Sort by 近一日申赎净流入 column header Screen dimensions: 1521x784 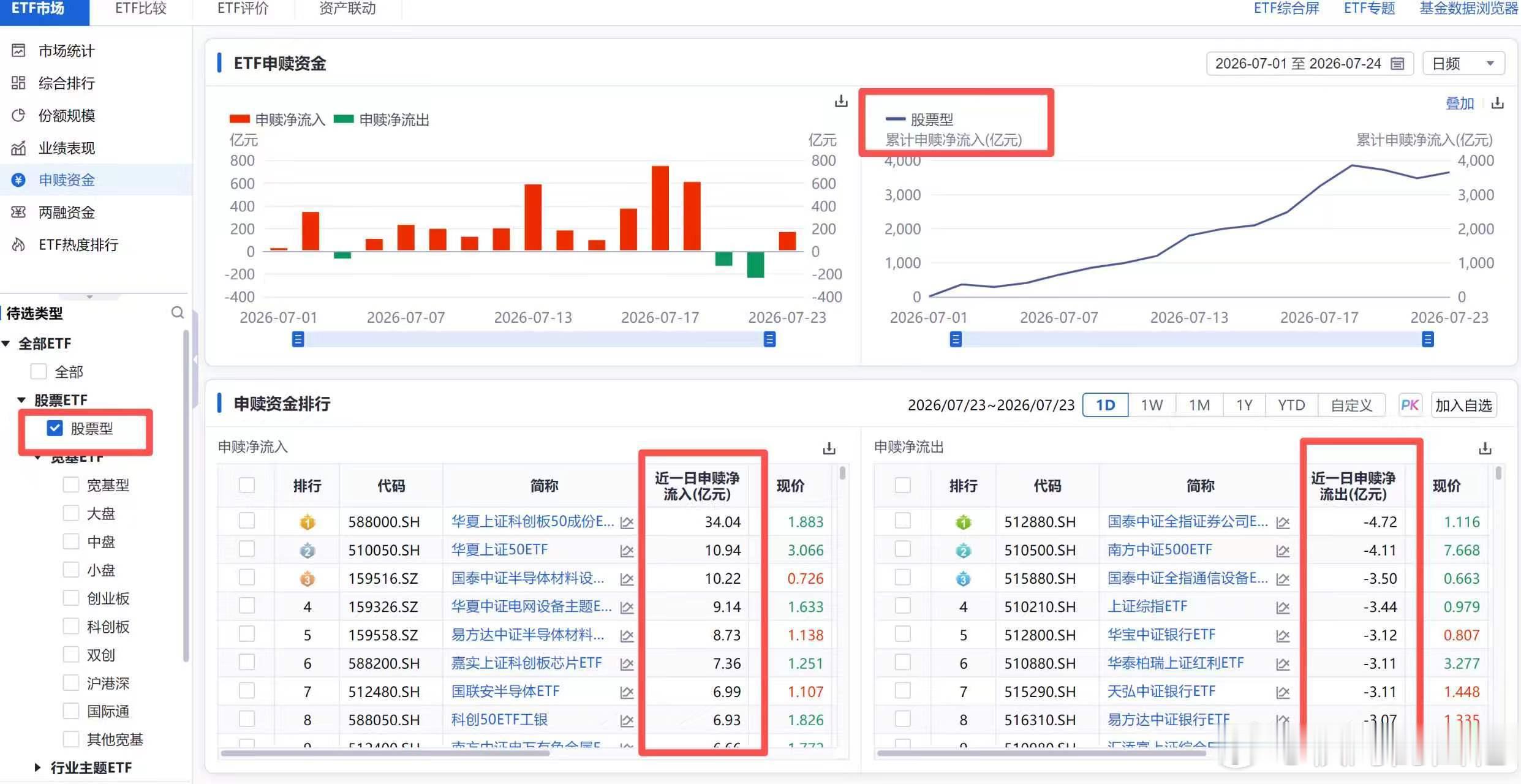(x=697, y=486)
